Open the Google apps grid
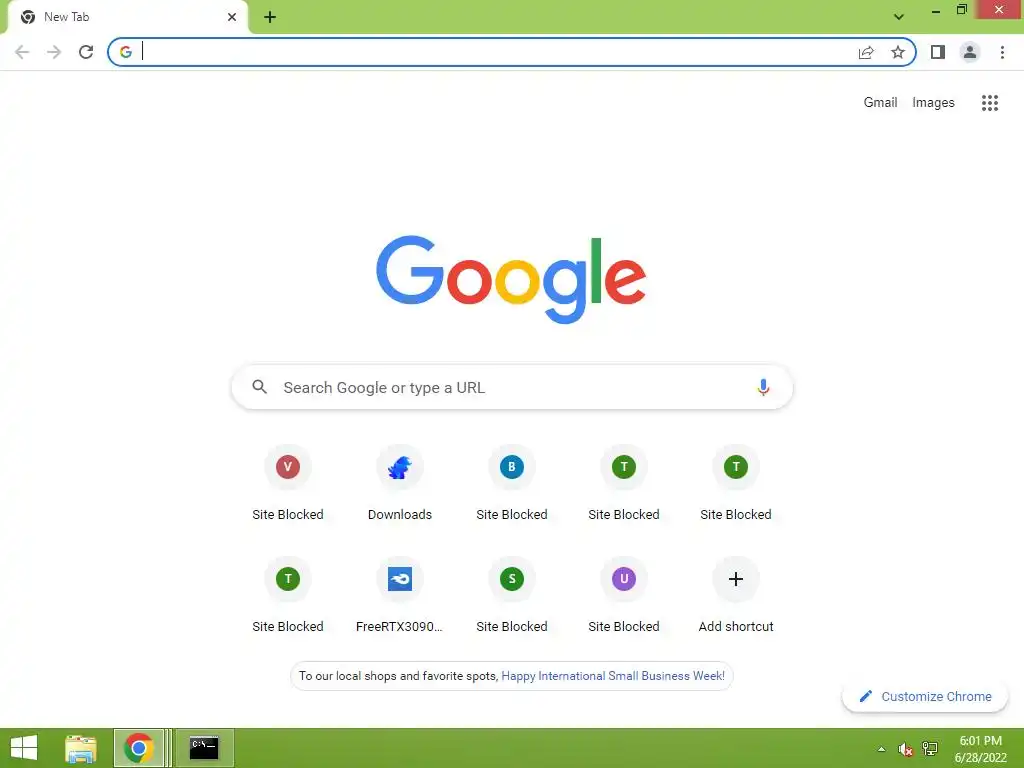 coord(990,103)
